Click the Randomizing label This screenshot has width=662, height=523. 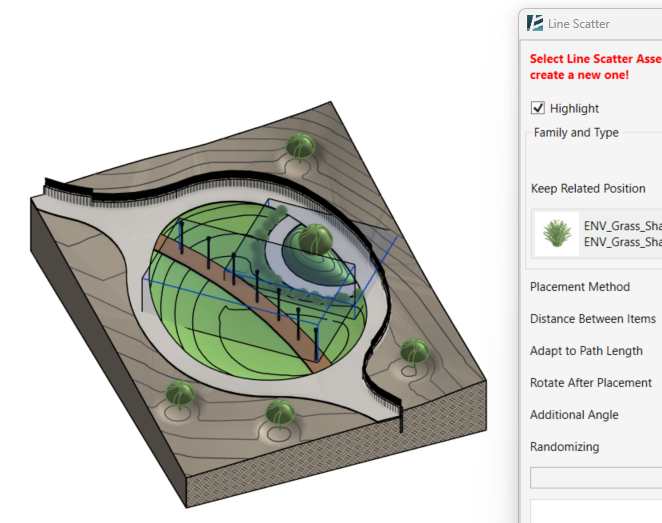coord(565,447)
